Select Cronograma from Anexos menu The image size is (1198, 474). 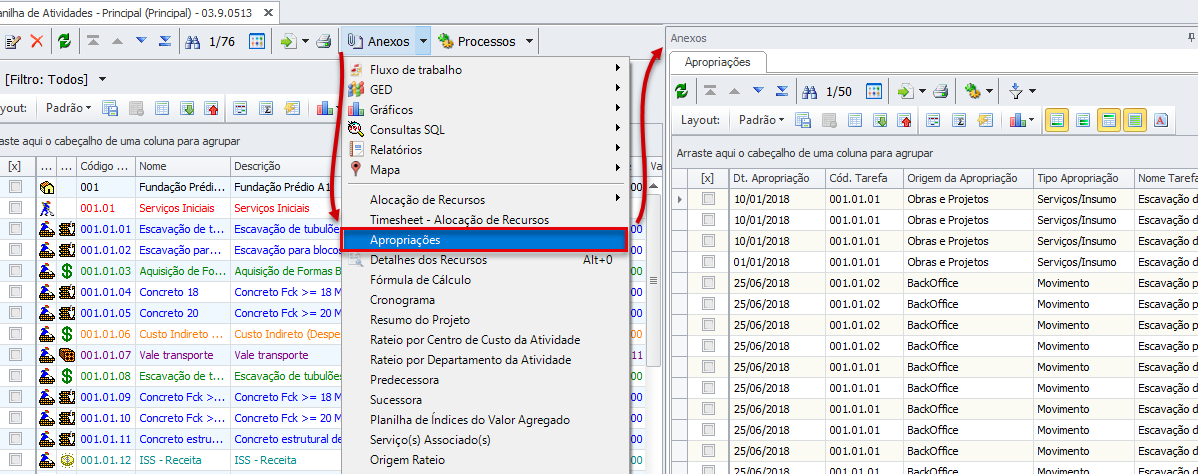pyautogui.click(x=487, y=300)
